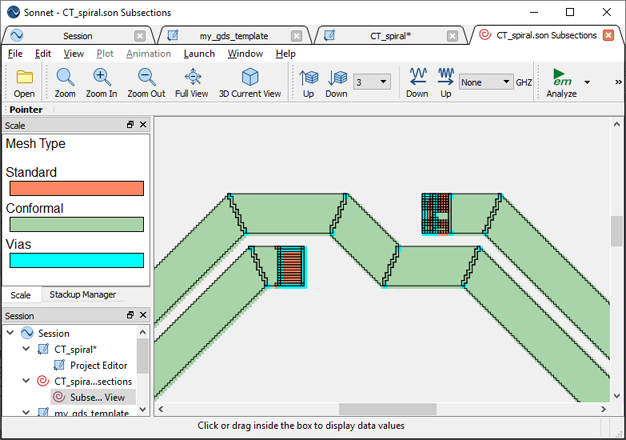Switch to Stackup Manager tab
626x440 pixels.
(x=83, y=295)
